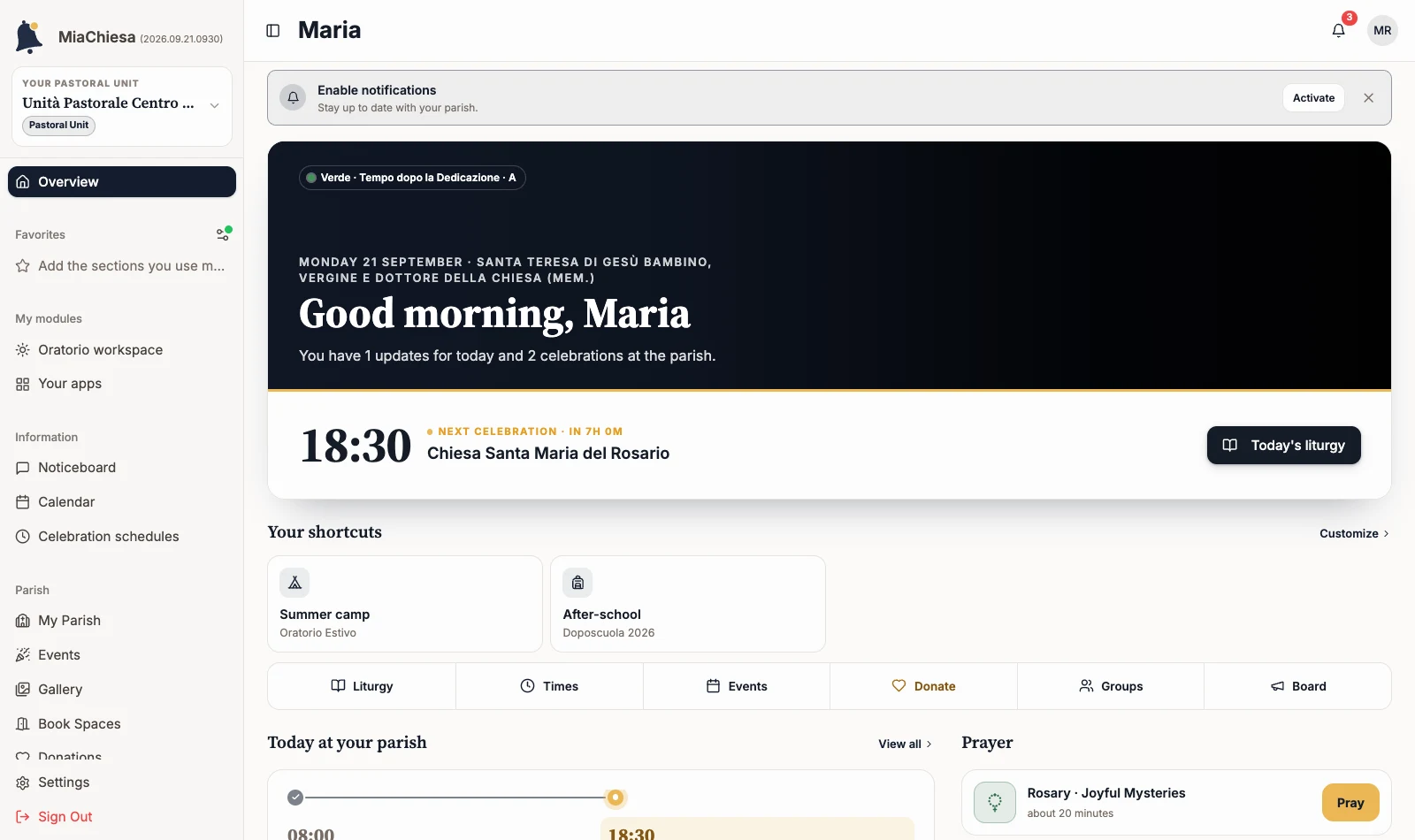The height and width of the screenshot is (840, 1415).
Task: Activate parish notifications
Action: point(1313,98)
